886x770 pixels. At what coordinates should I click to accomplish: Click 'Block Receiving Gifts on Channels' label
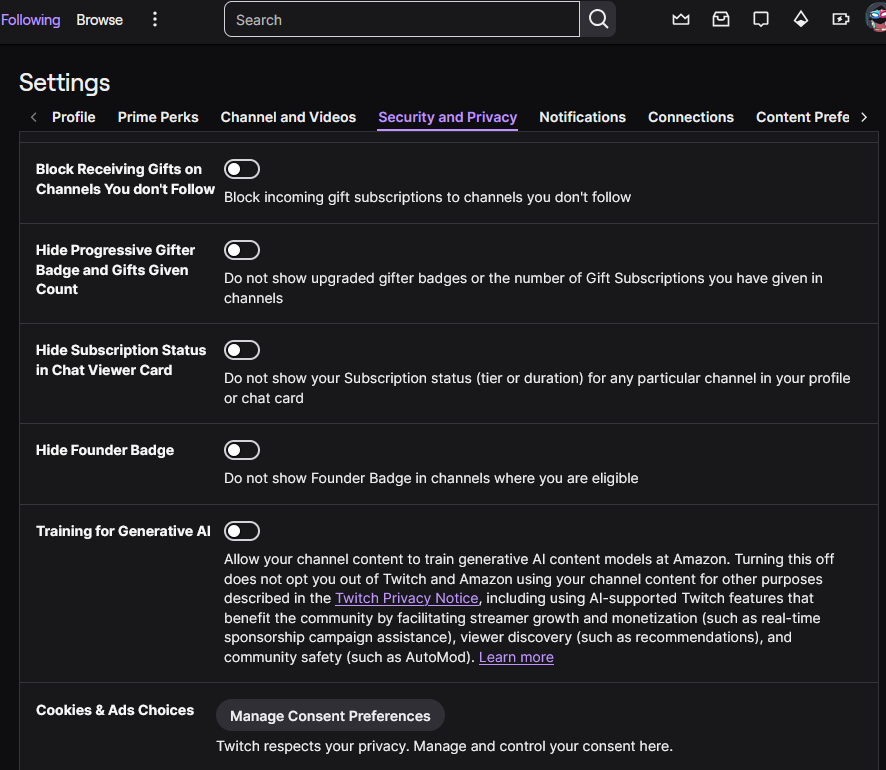(125, 179)
